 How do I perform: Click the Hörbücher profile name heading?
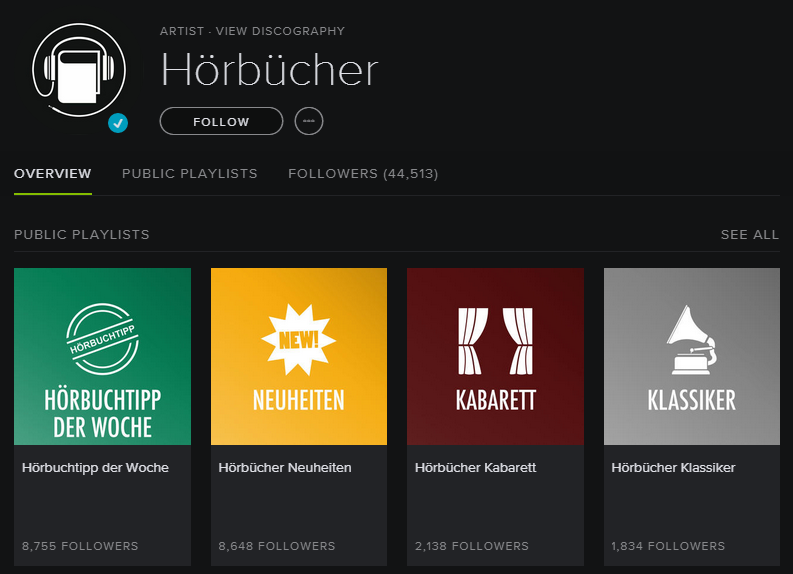coord(270,70)
